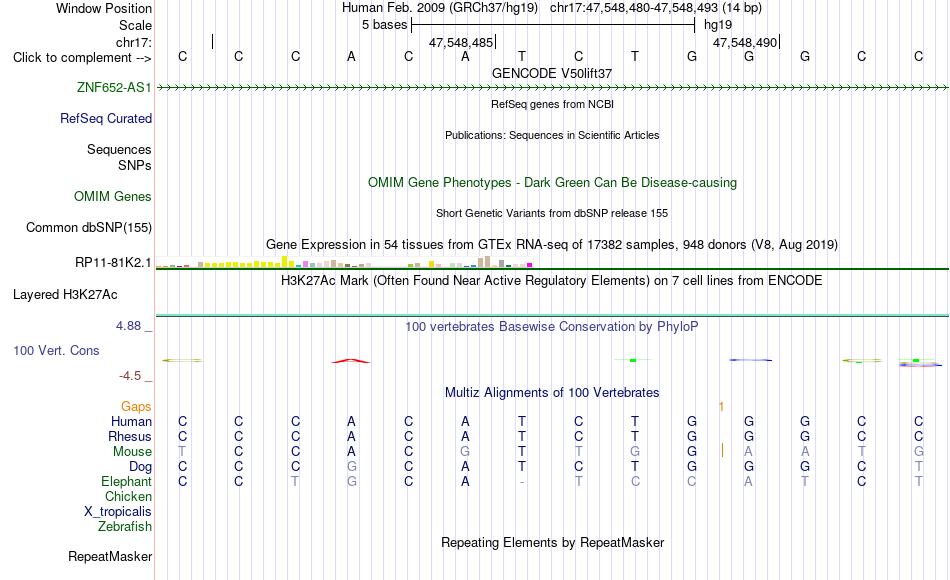The width and height of the screenshot is (950, 580).
Task: Click the Human species label
Action: pos(131,421)
